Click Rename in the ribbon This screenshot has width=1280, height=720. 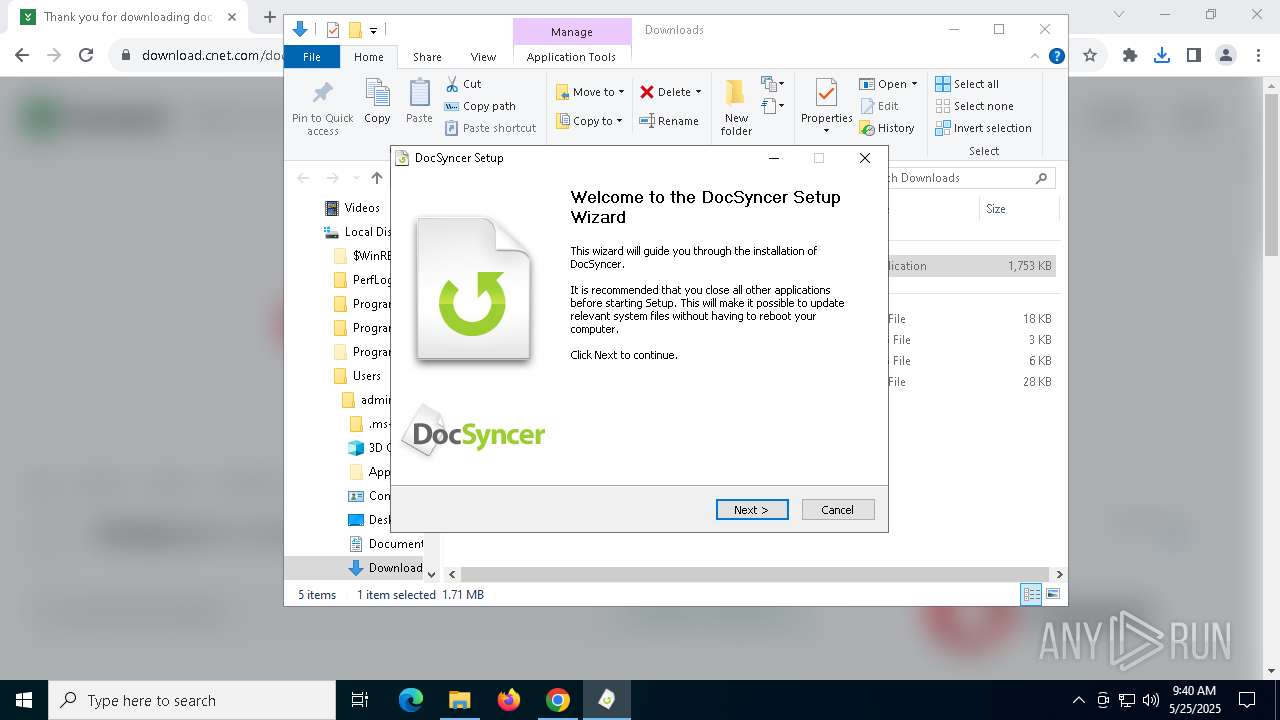(669, 121)
